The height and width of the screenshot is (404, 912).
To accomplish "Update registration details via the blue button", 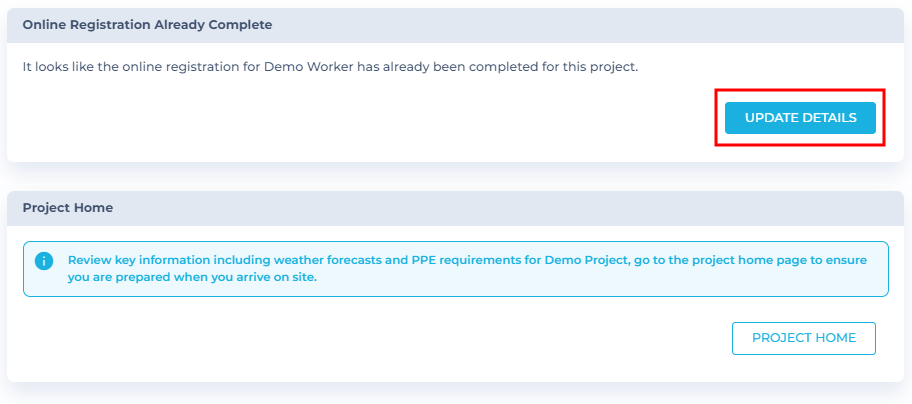I will [800, 118].
